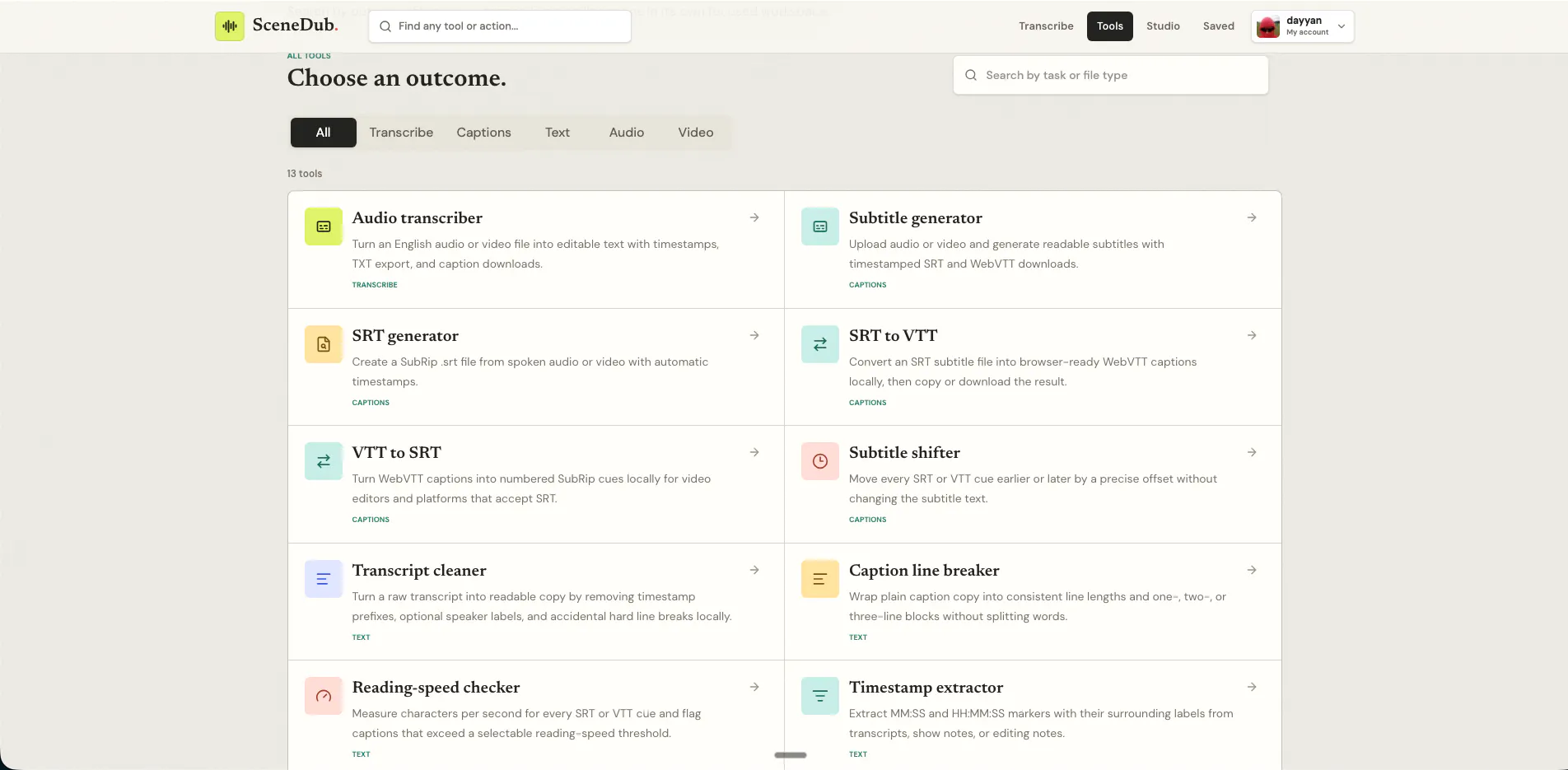Click the Timestamp extractor filter icon
Viewport: 1568px width, 770px height.
click(x=820, y=696)
